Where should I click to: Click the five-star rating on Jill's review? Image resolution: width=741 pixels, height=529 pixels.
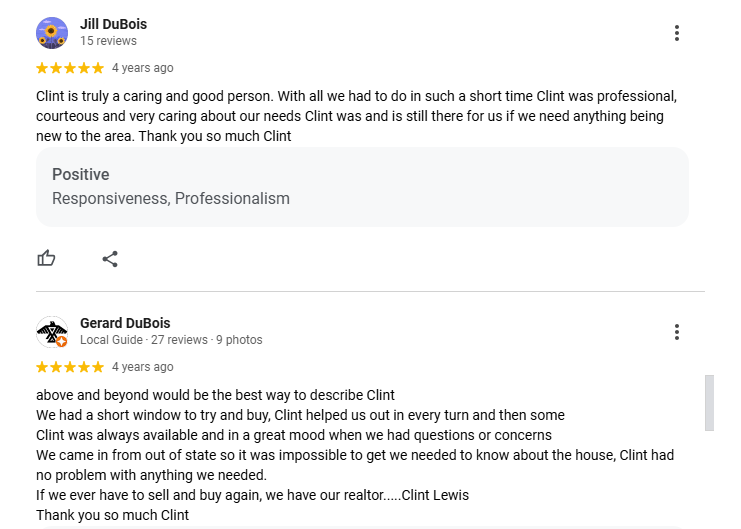tap(70, 68)
